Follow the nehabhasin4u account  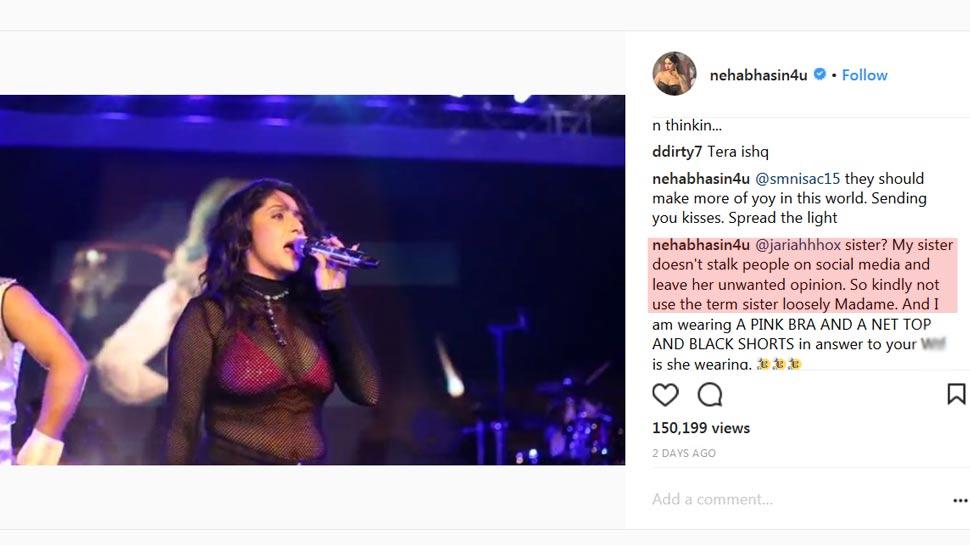click(864, 75)
